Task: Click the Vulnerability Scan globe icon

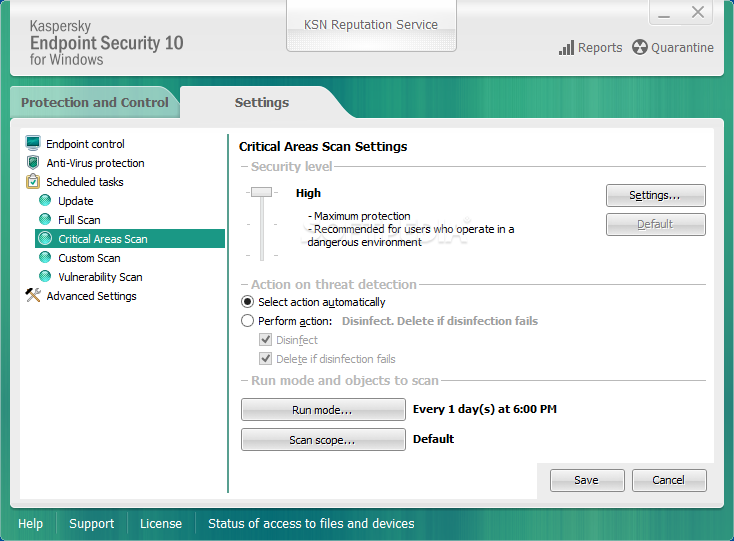Action: [x=45, y=277]
